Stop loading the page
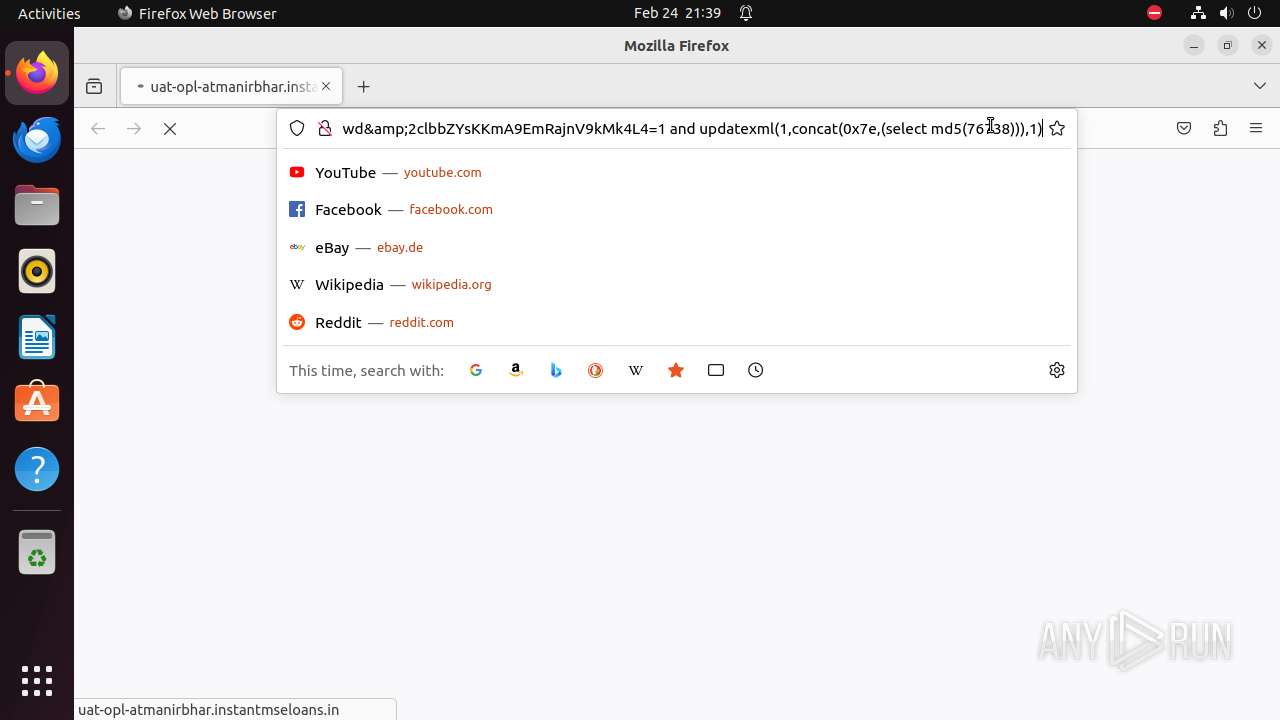The height and width of the screenshot is (720, 1280). pyautogui.click(x=170, y=128)
